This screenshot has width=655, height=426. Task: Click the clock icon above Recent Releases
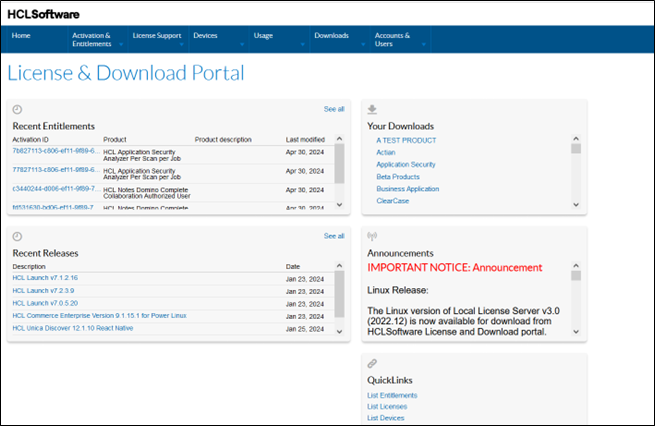[x=17, y=236]
